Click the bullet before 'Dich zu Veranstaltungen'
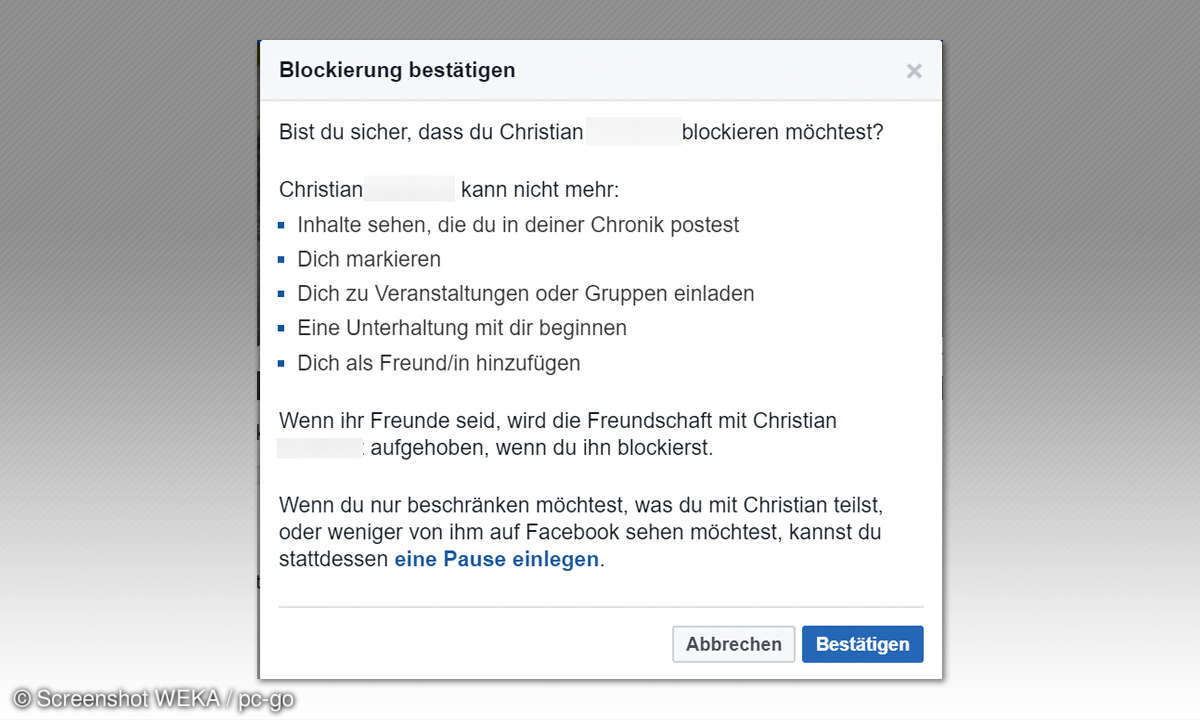 282,294
